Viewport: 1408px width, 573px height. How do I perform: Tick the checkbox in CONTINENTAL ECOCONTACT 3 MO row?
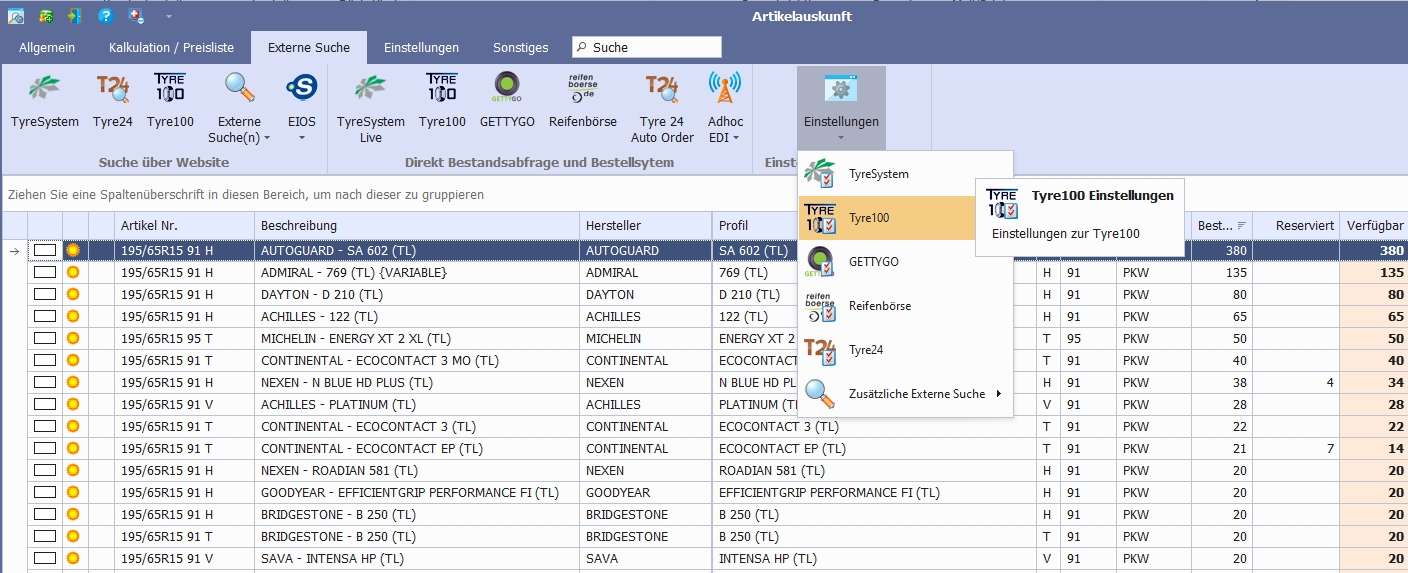click(x=45, y=360)
